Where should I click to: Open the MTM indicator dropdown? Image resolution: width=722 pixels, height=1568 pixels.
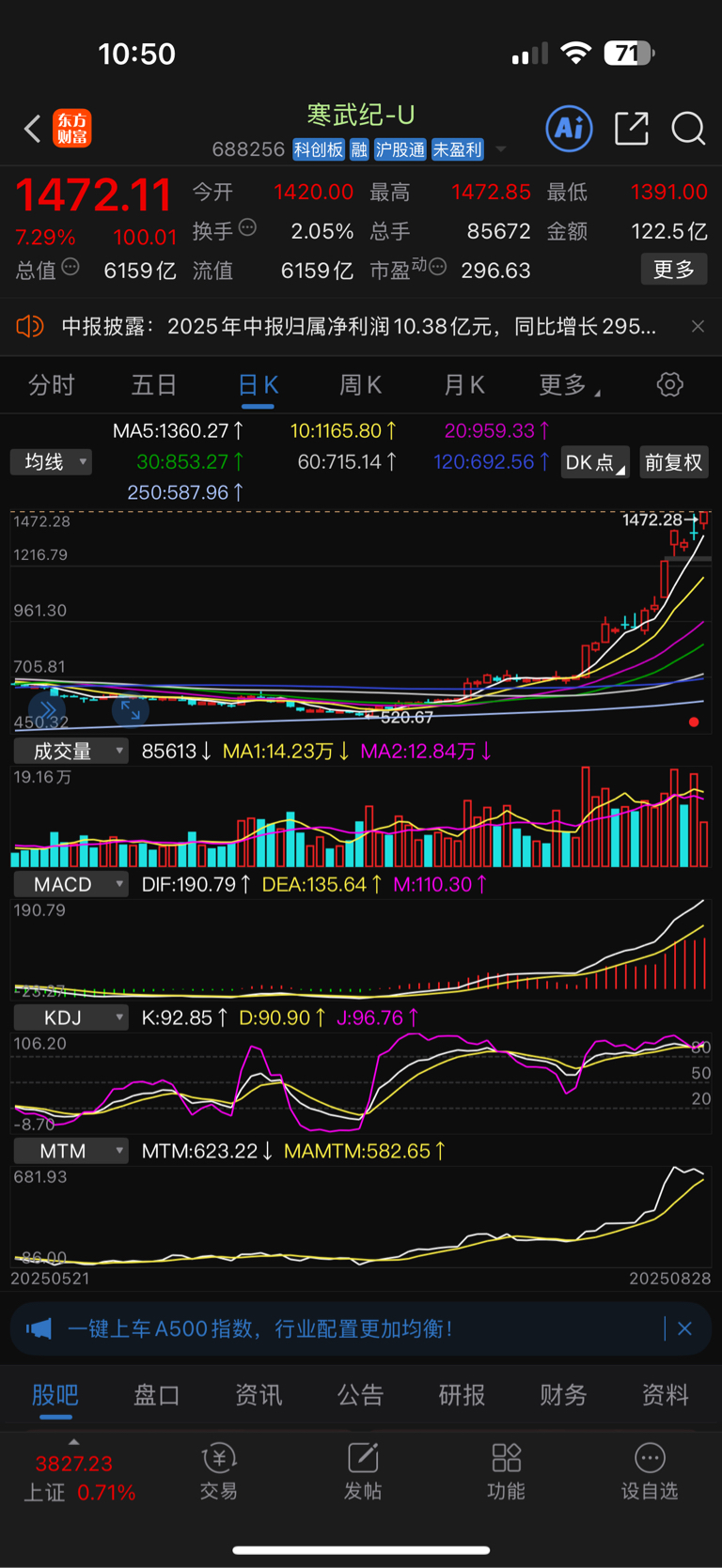(x=71, y=1151)
